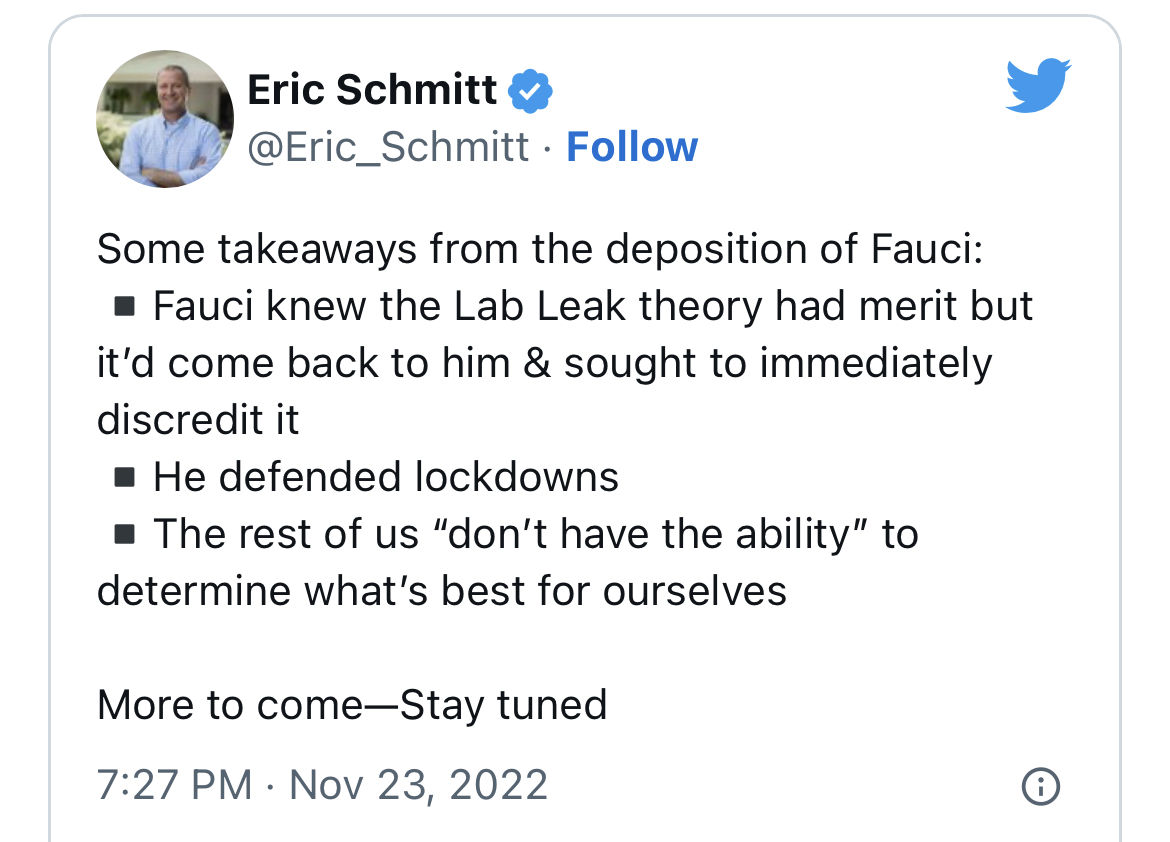Open the @Eric_Schmitt handle link
Viewport: 1170px width, 842px height.
[388, 146]
